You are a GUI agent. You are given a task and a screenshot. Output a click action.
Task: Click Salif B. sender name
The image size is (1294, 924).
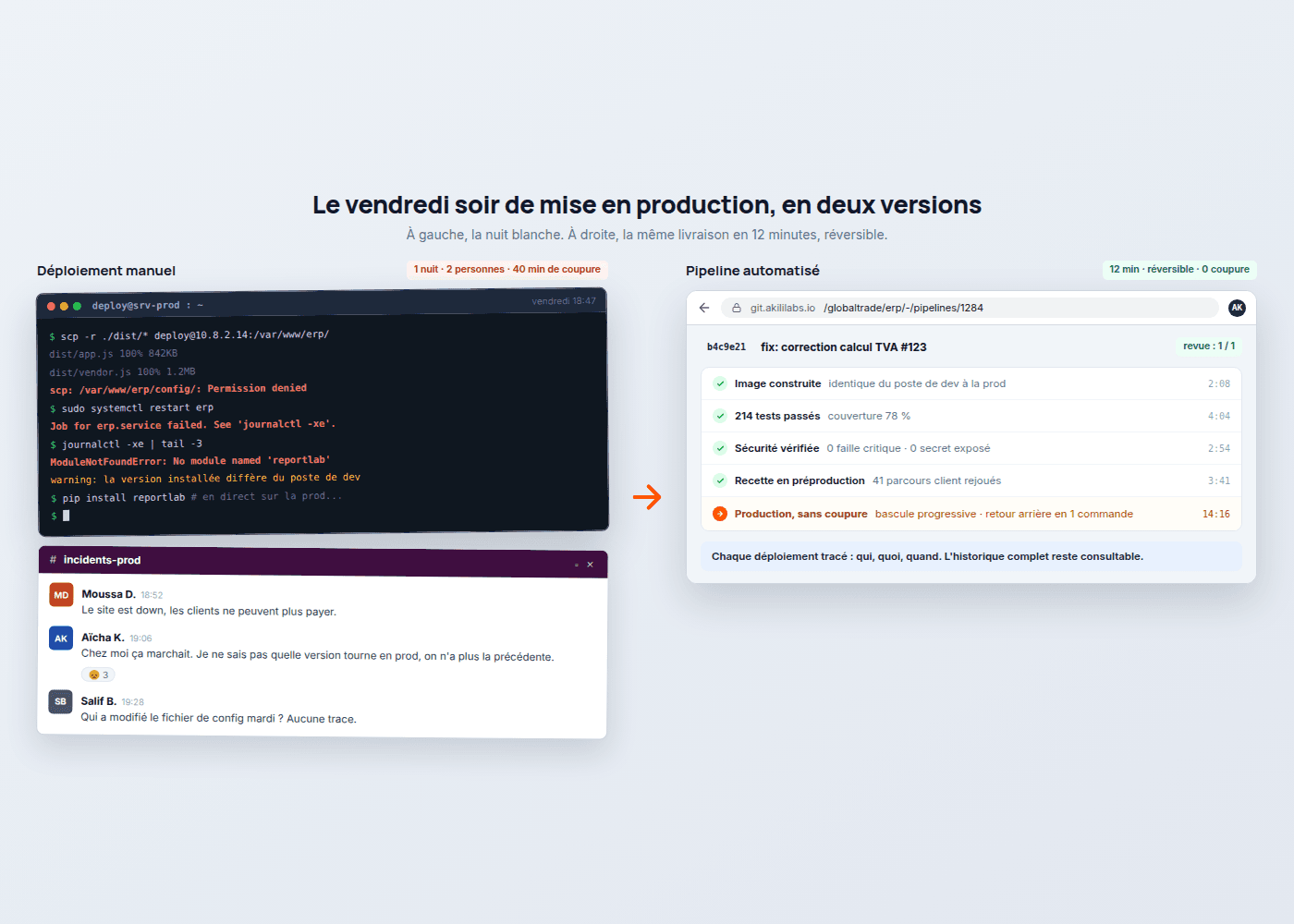click(x=98, y=701)
